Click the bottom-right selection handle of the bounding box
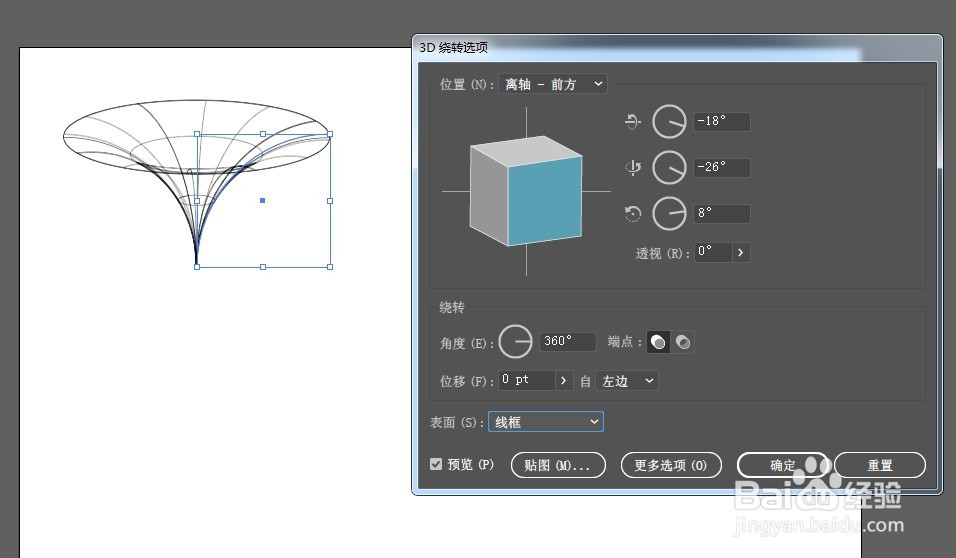This screenshot has width=956, height=558. [x=330, y=266]
